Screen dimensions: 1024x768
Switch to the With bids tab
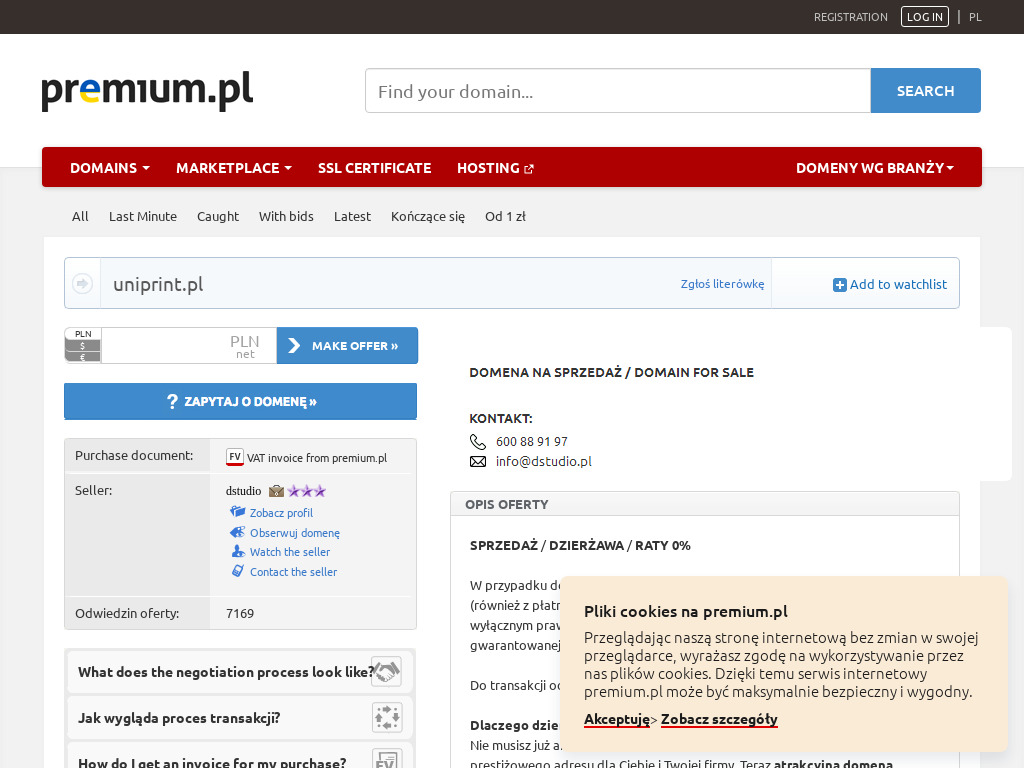(286, 216)
